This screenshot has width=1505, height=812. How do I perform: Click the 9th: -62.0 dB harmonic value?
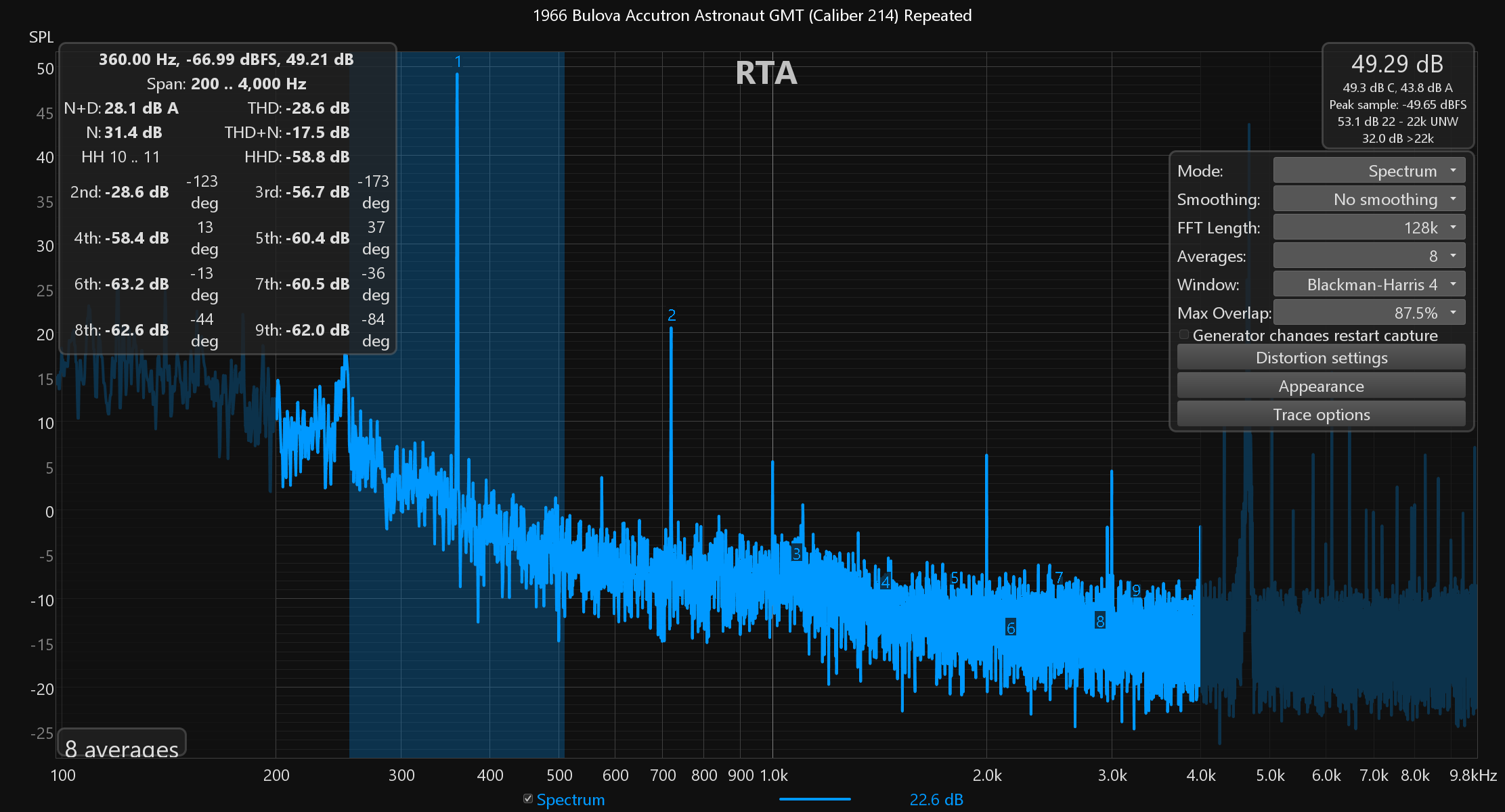click(x=303, y=330)
